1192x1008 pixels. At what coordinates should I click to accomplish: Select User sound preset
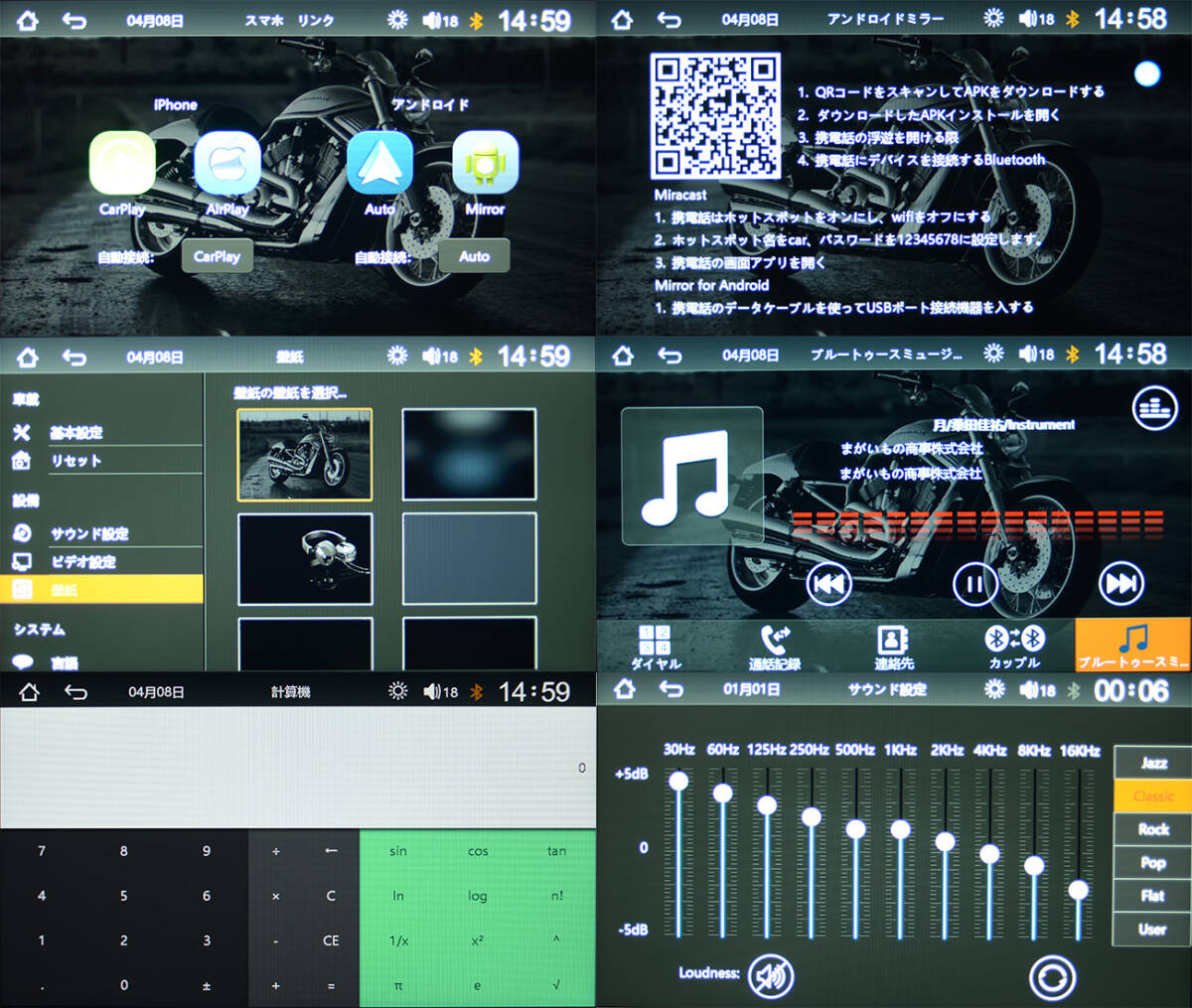point(1152,930)
